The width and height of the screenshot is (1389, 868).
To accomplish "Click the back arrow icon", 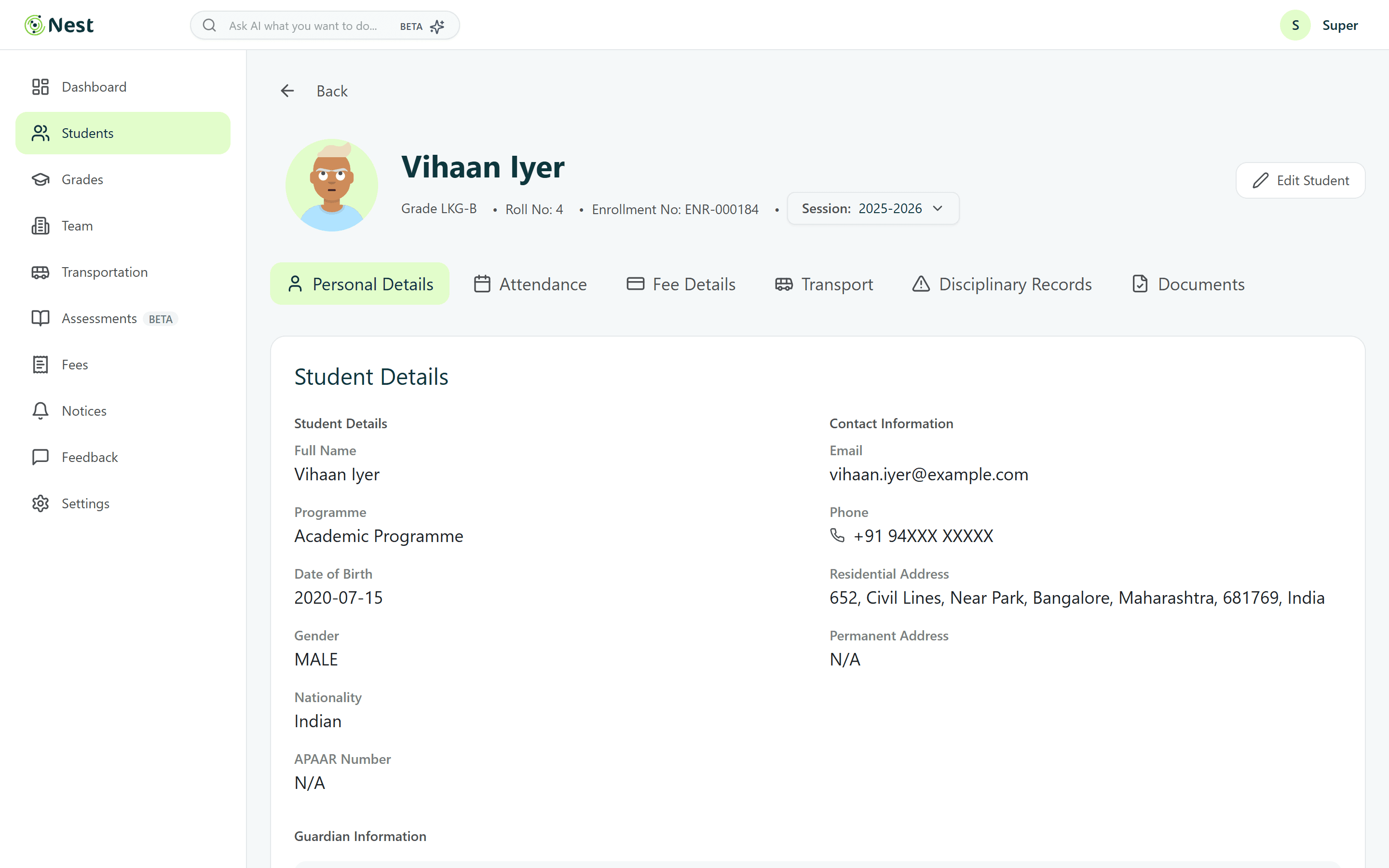I will pyautogui.click(x=287, y=91).
